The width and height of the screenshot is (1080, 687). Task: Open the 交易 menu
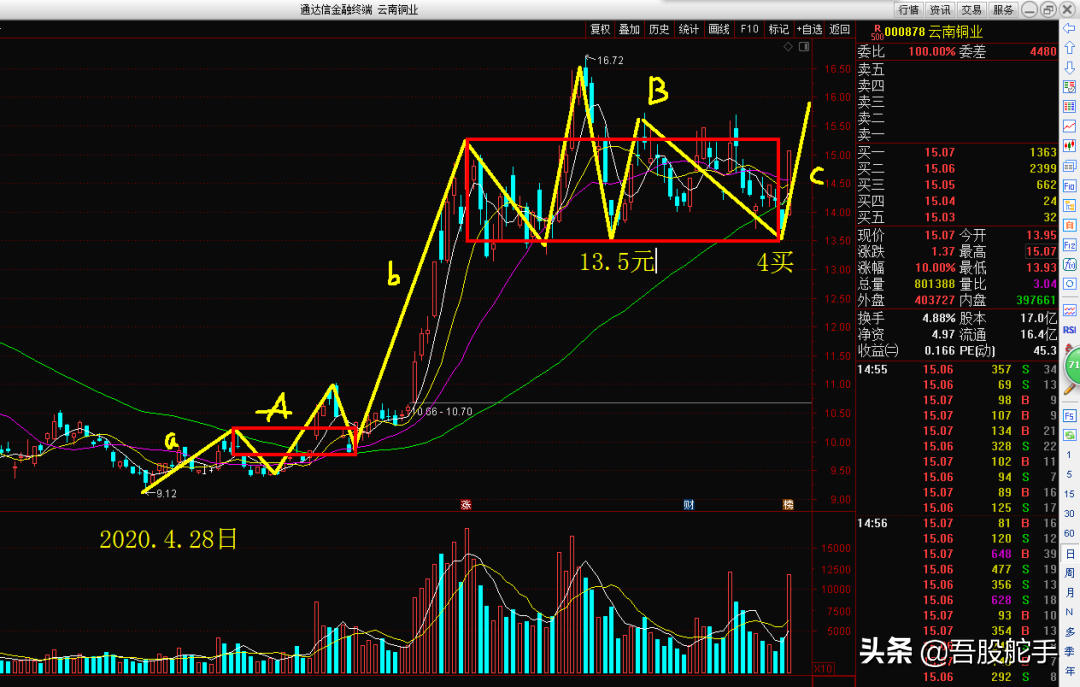click(971, 10)
